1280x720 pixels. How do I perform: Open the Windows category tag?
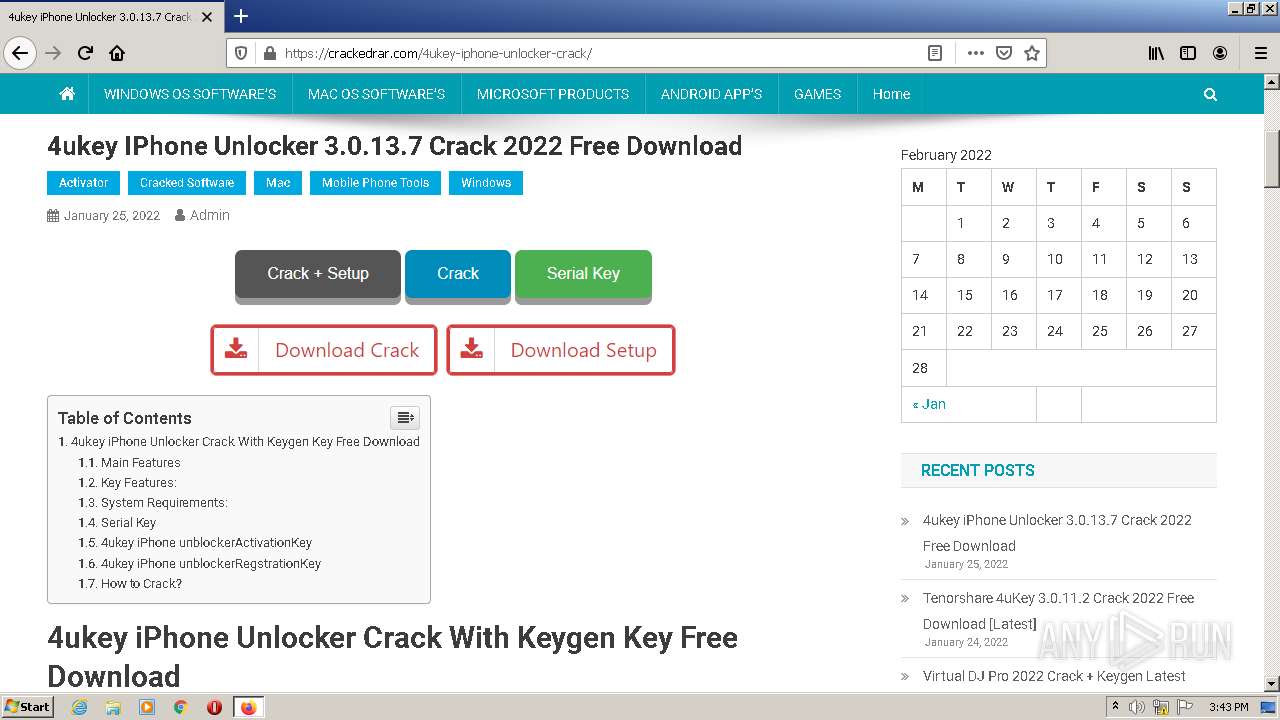(x=486, y=183)
